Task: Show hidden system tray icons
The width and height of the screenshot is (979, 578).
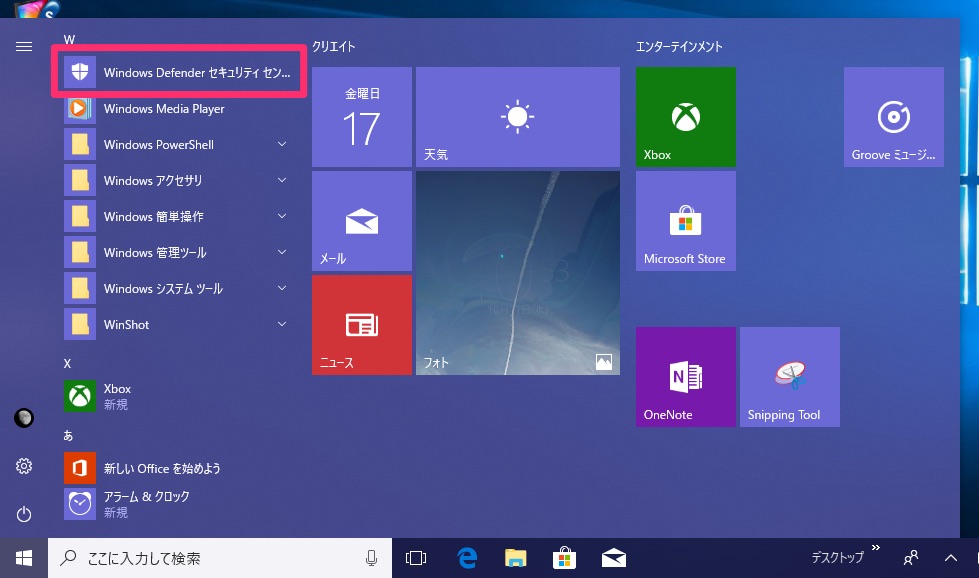Action: pos(951,558)
